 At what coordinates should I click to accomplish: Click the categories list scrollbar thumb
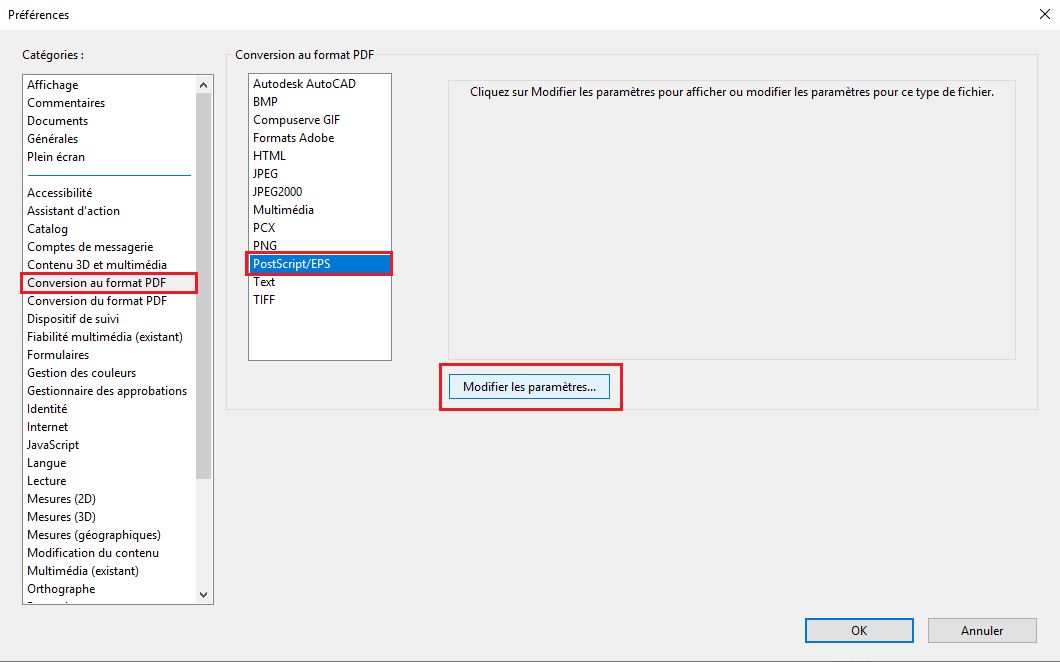(x=203, y=286)
